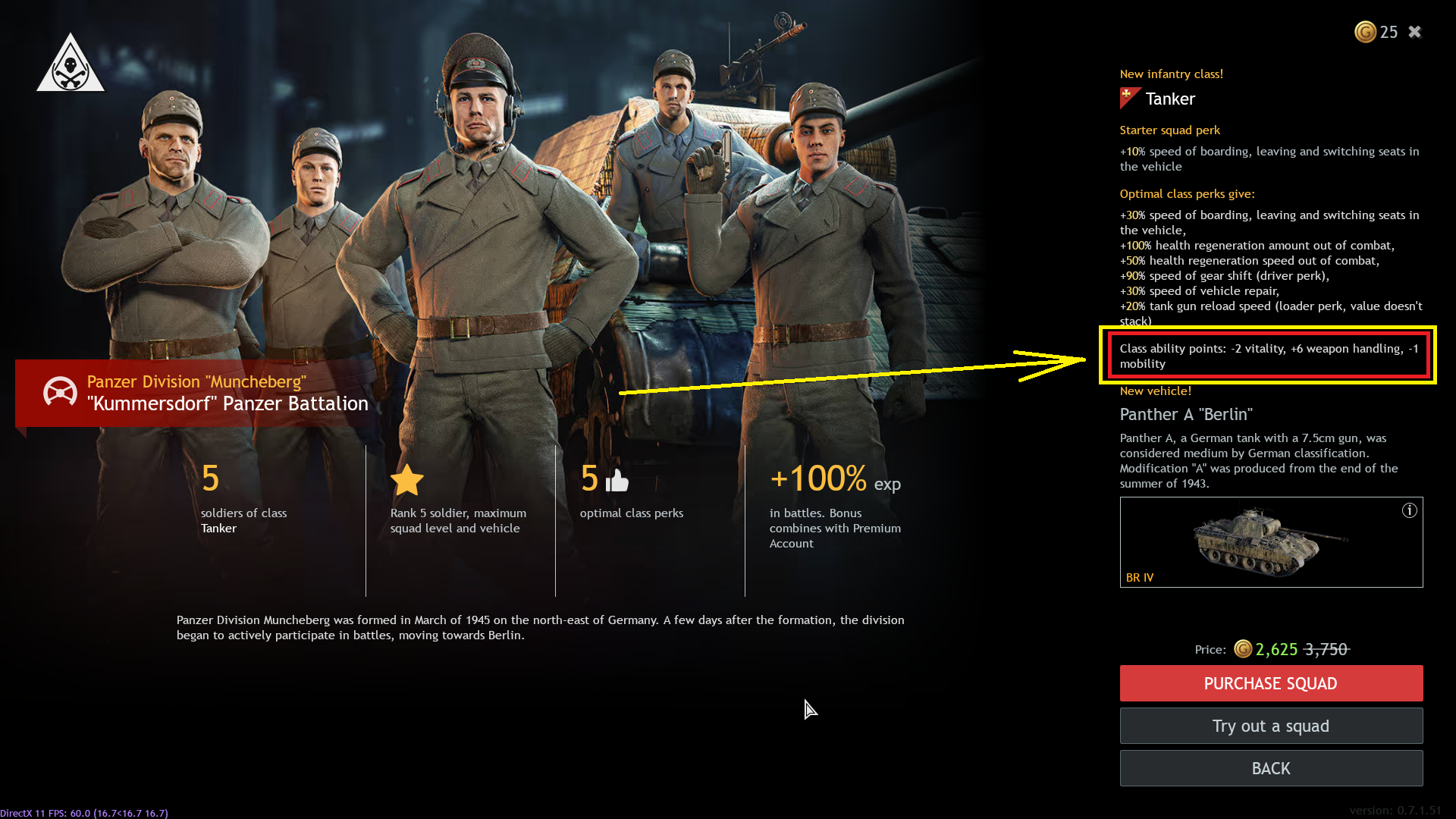Viewport: 1456px width, 819px height.
Task: Click the skull faction emblem icon
Action: (x=71, y=62)
